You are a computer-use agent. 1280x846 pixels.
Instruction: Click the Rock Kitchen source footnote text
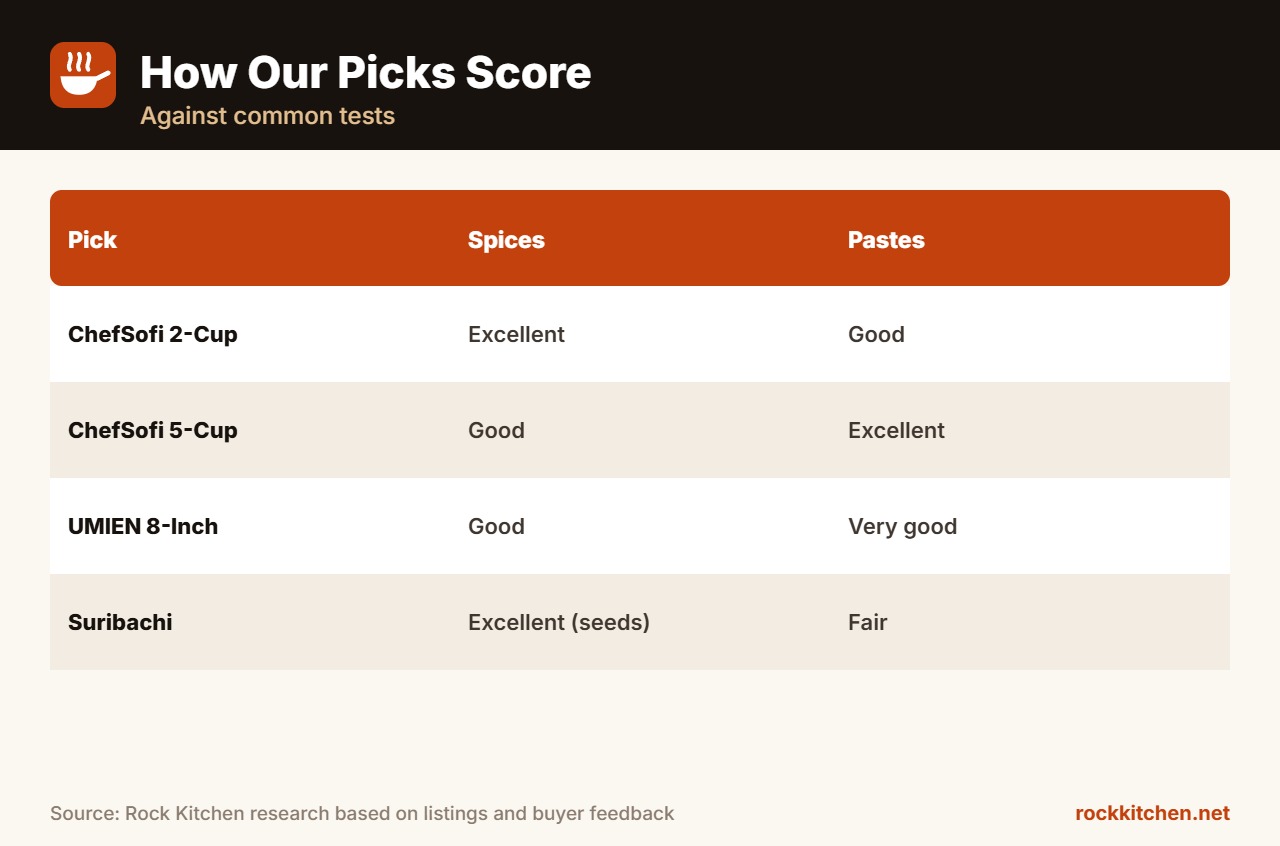(362, 813)
